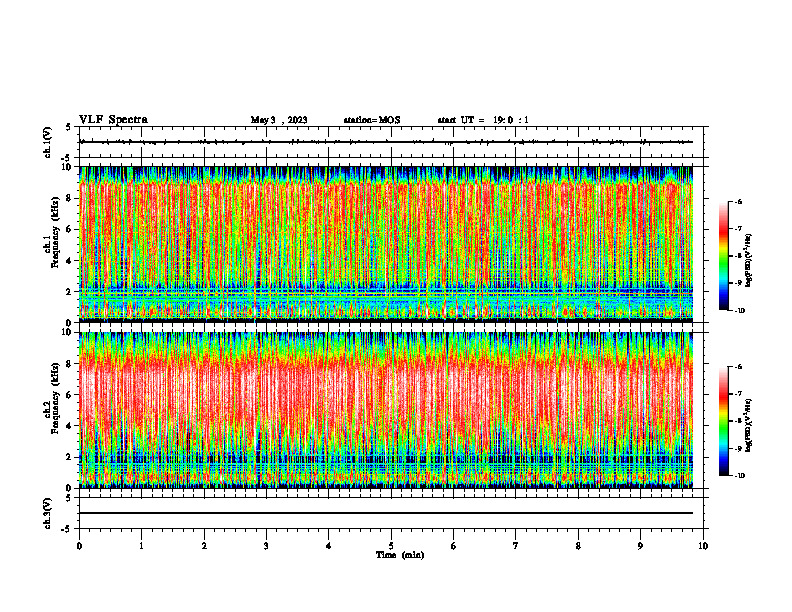Screen dimensions: 792x612
Task: Click the "6" kHz tick of ch.2 spectrogram
Action: [69, 394]
